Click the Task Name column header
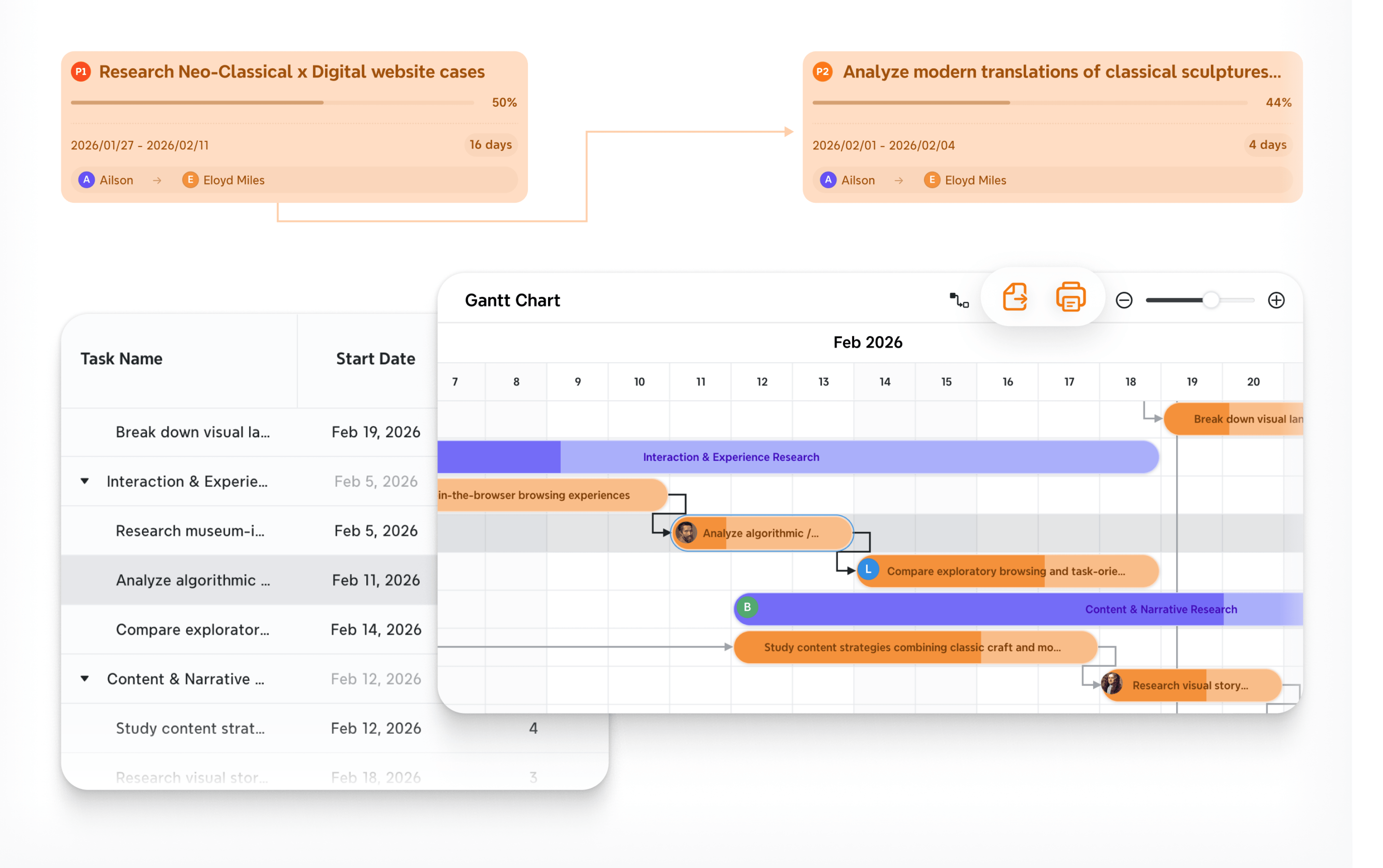Image resolution: width=1383 pixels, height=868 pixels. tap(121, 359)
